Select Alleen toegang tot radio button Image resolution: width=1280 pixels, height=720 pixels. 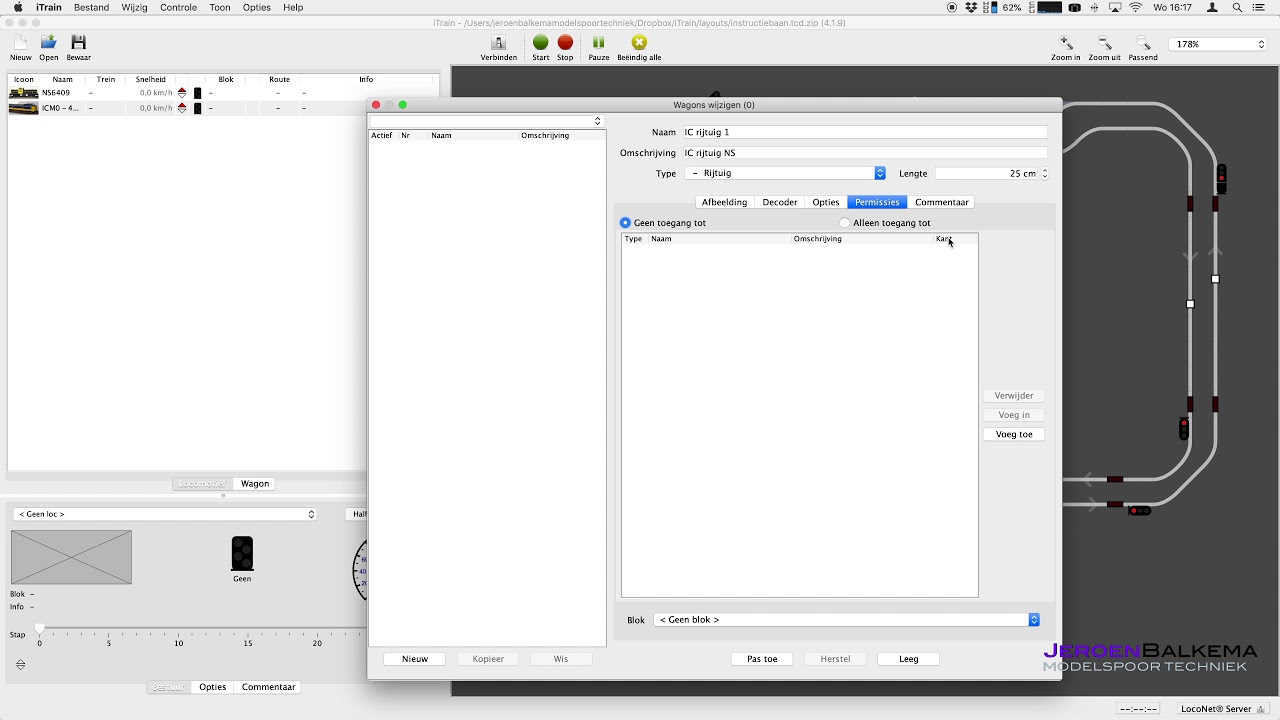pyautogui.click(x=845, y=223)
